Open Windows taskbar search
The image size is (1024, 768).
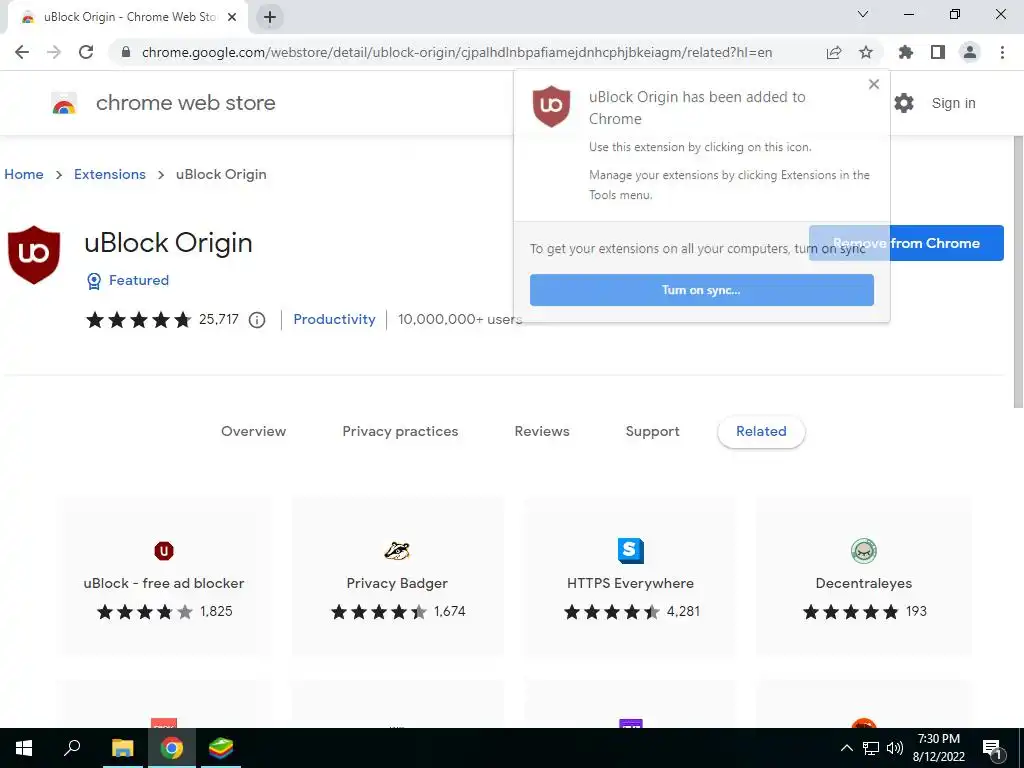pyautogui.click(x=72, y=748)
